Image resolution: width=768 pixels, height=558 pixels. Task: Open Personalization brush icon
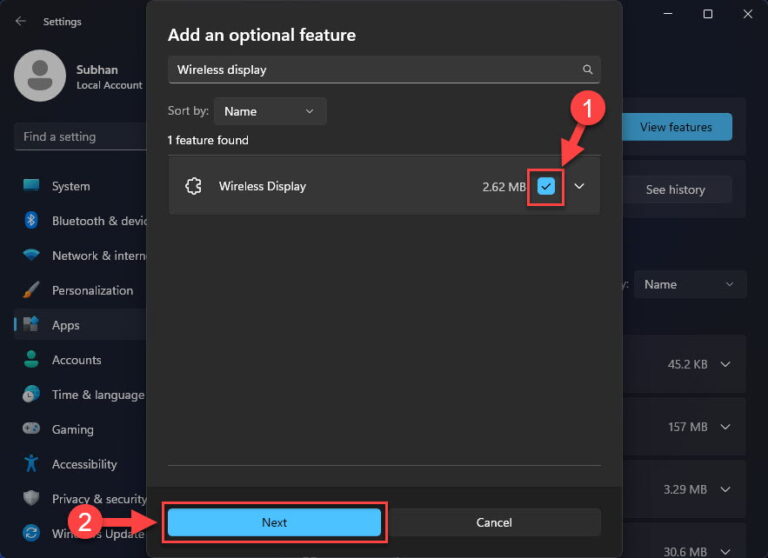pos(31,290)
